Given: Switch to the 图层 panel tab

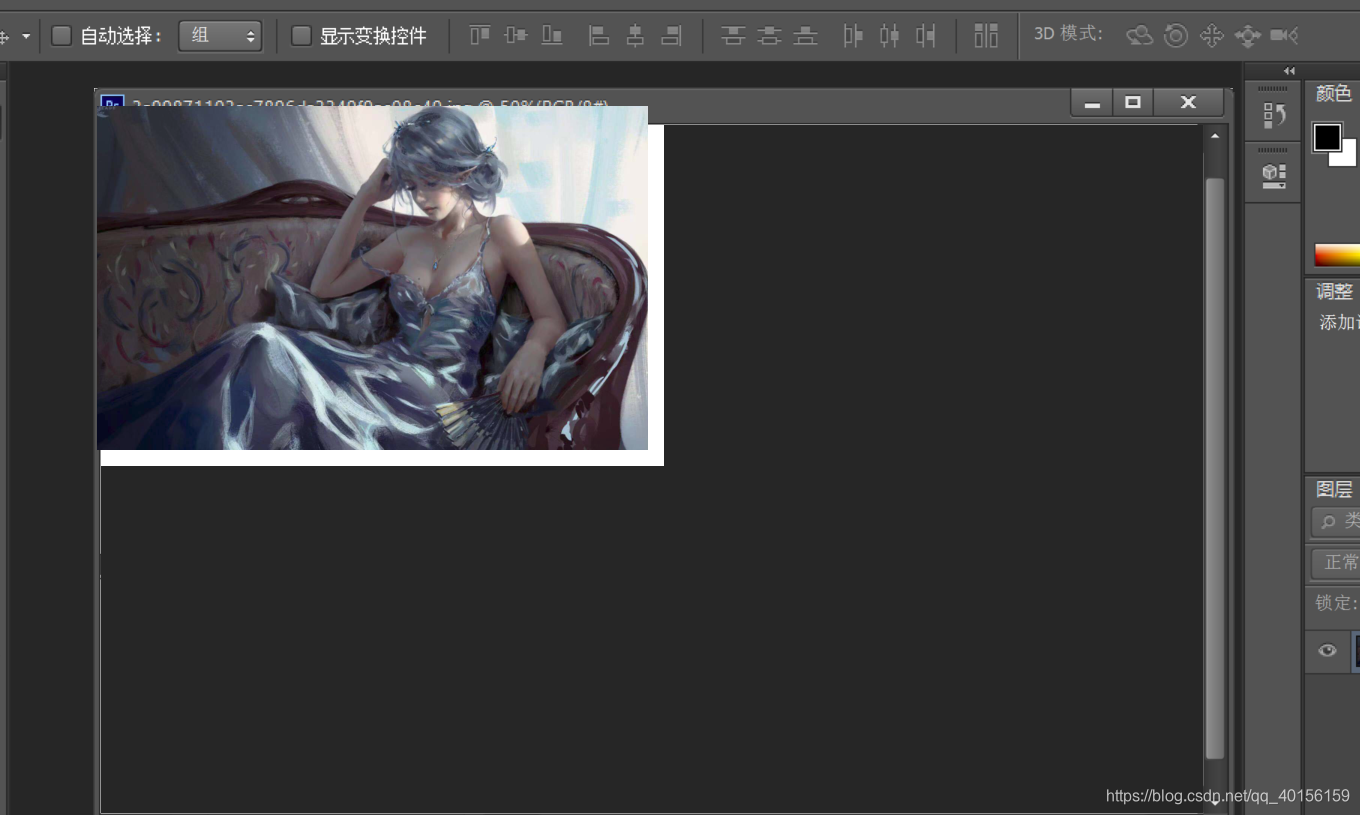Looking at the screenshot, I should point(1335,489).
